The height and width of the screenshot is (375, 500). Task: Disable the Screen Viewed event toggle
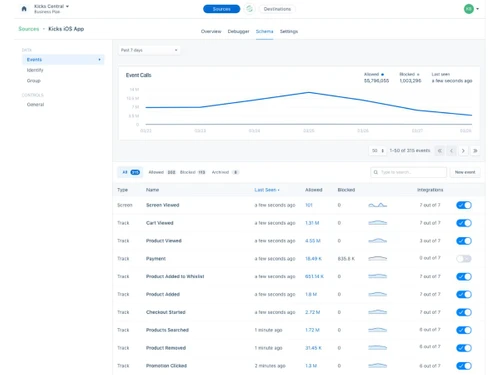(464, 205)
